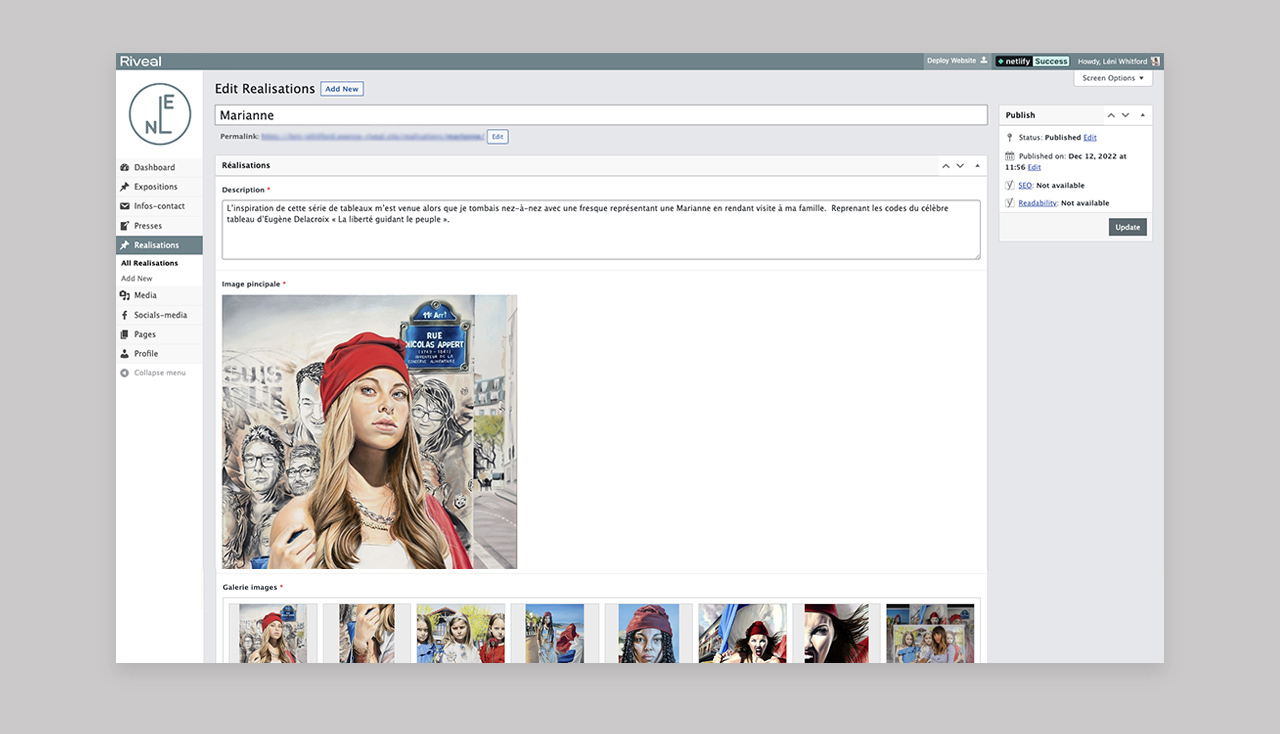Collapse the Publish box with triangle toggle

pyautogui.click(x=1143, y=115)
